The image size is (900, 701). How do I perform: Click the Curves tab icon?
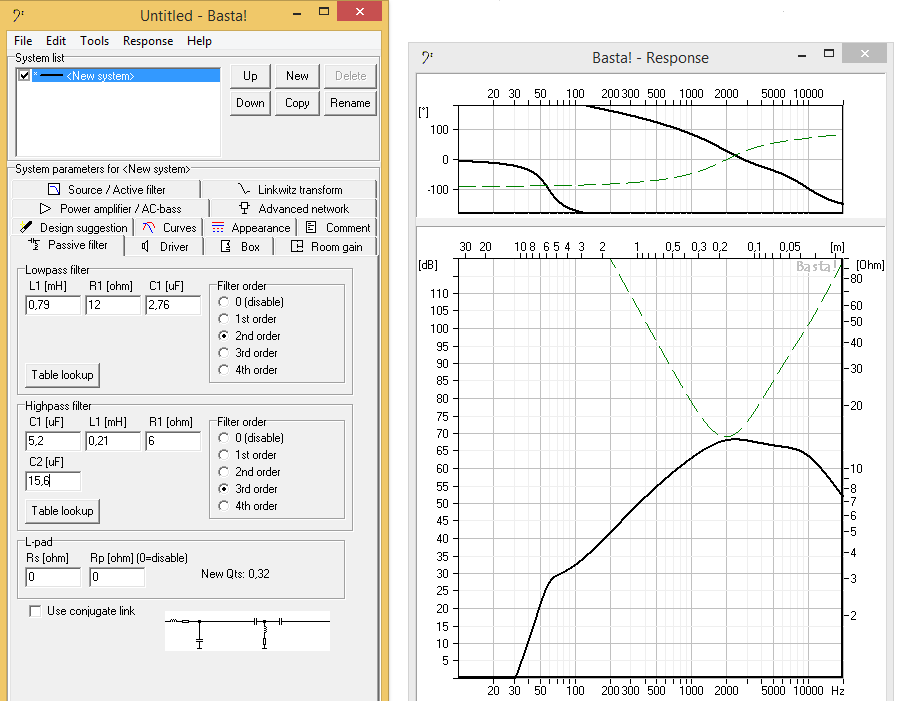pos(149,227)
